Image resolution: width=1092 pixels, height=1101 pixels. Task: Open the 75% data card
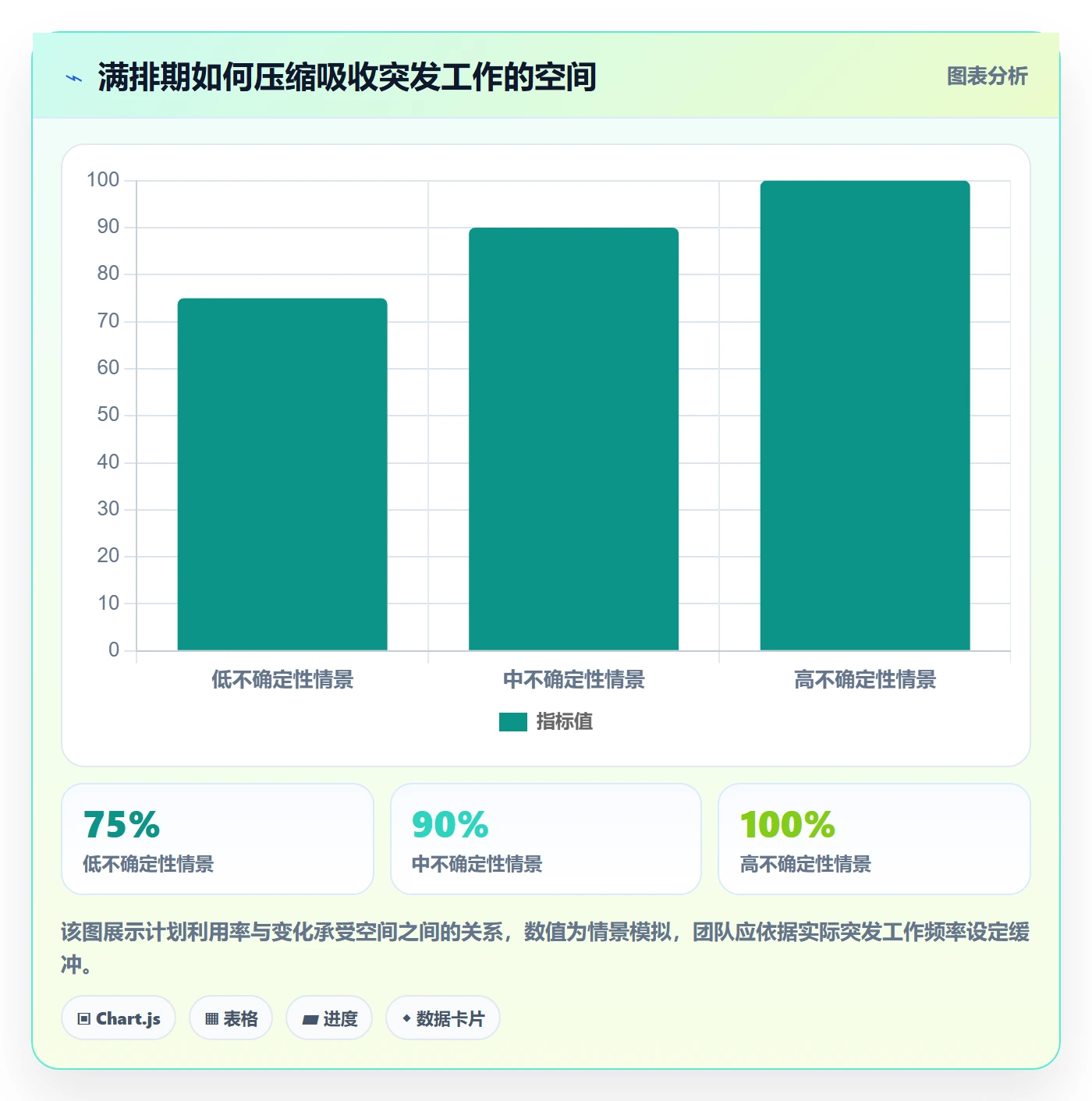click(x=218, y=839)
